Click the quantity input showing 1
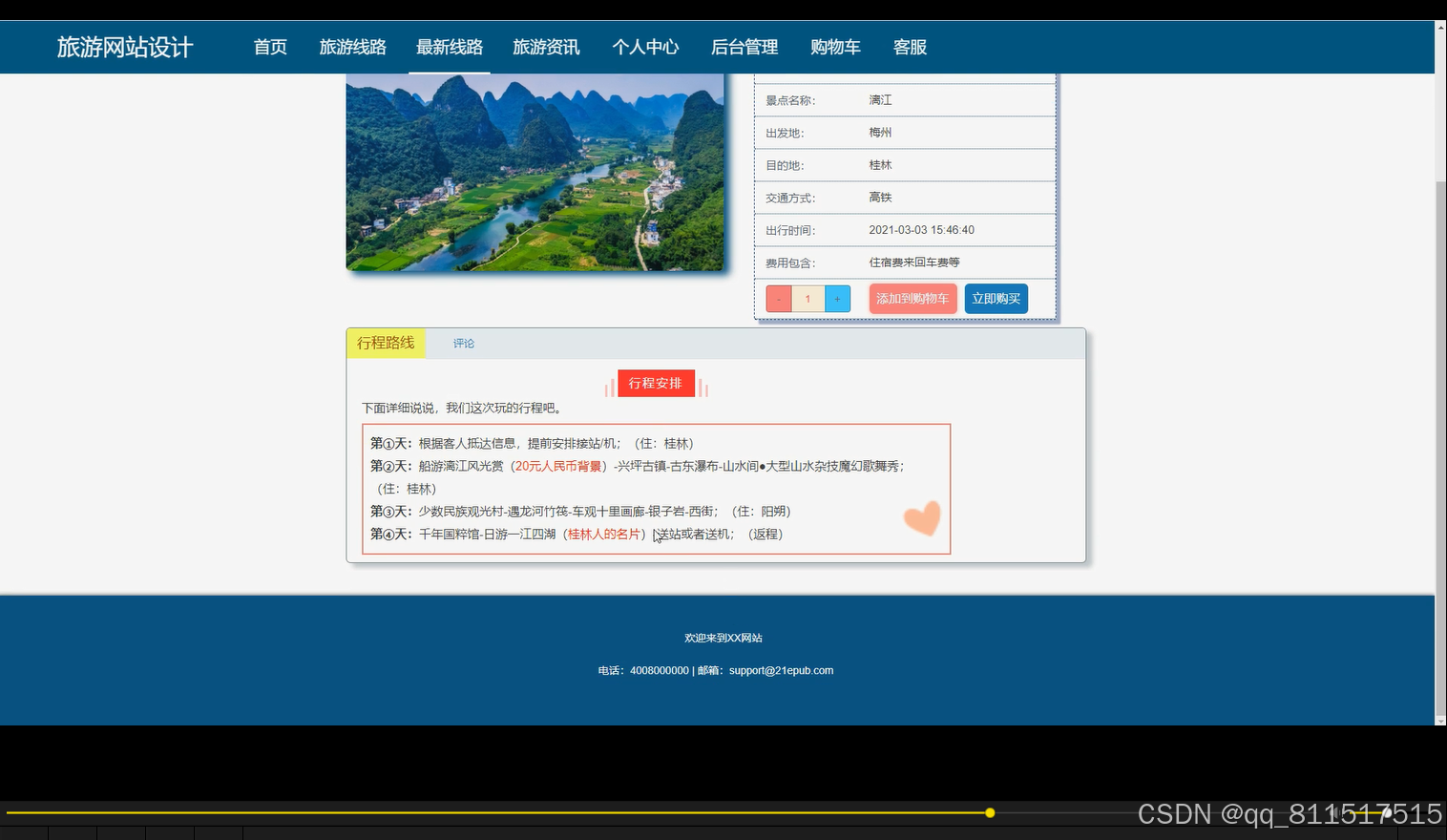This screenshot has height=840, width=1447. [807, 298]
